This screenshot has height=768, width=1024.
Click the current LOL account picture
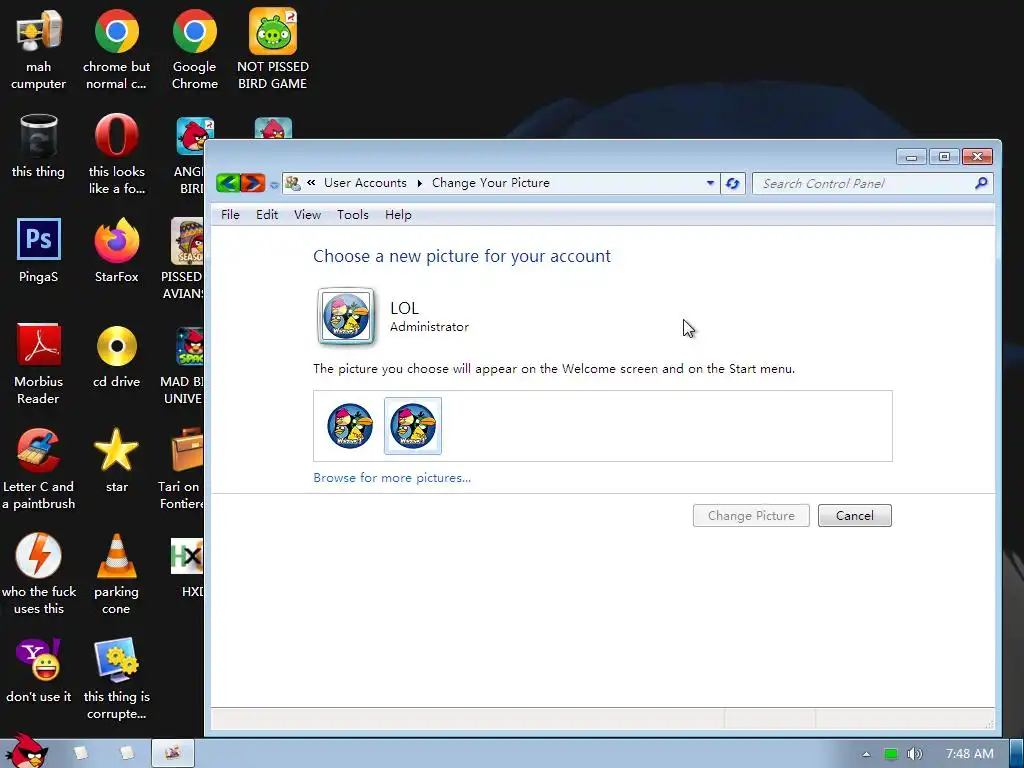[346, 316]
